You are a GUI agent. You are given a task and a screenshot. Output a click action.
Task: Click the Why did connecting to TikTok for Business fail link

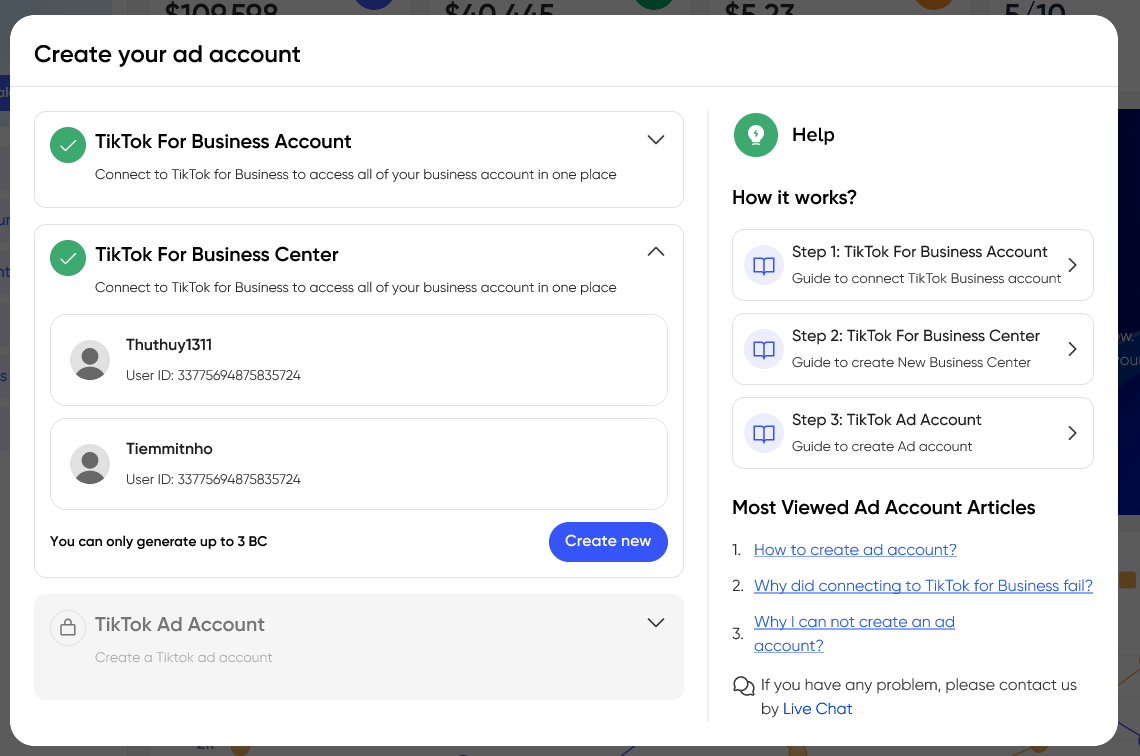tap(923, 585)
